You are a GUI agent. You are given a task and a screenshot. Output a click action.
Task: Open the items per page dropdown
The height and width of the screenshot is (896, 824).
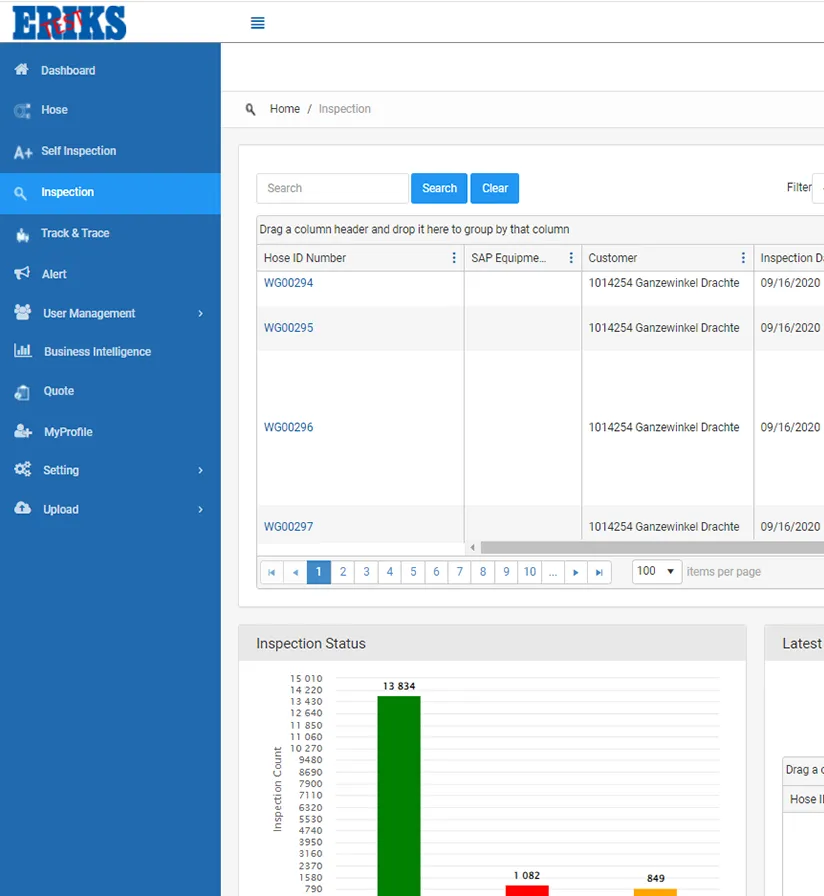click(657, 571)
